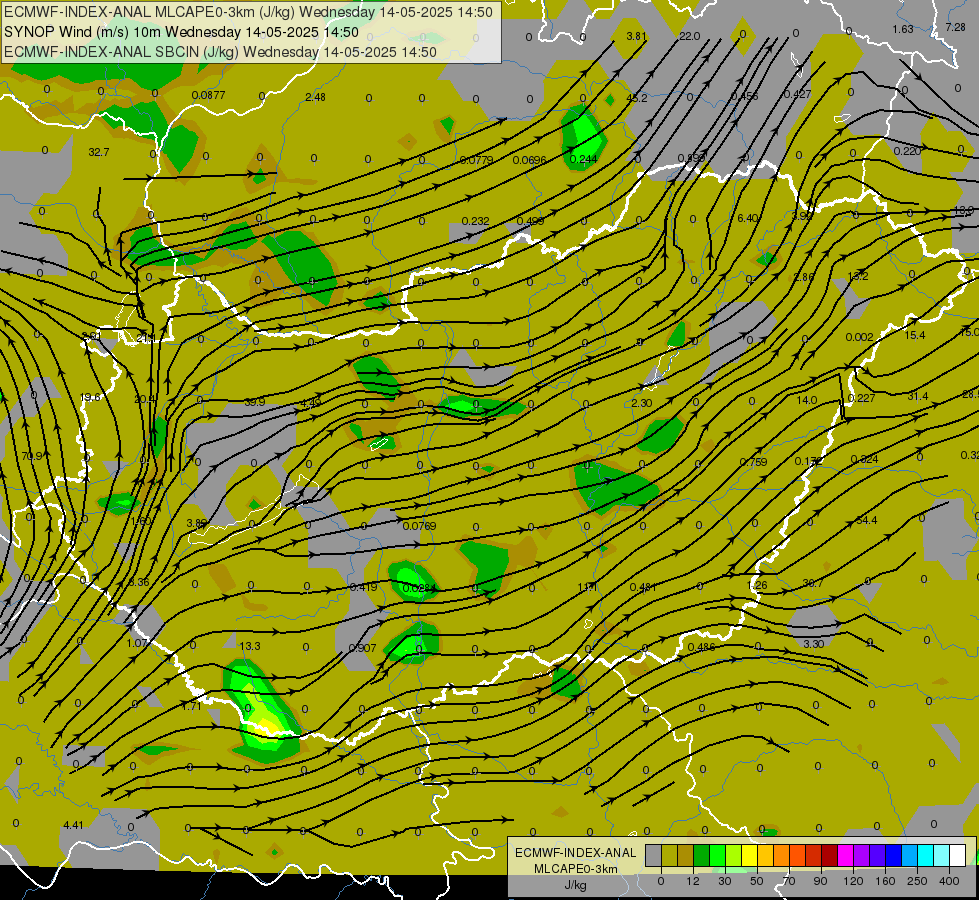
Task: Click the olive swatch in the legend
Action: point(670,855)
